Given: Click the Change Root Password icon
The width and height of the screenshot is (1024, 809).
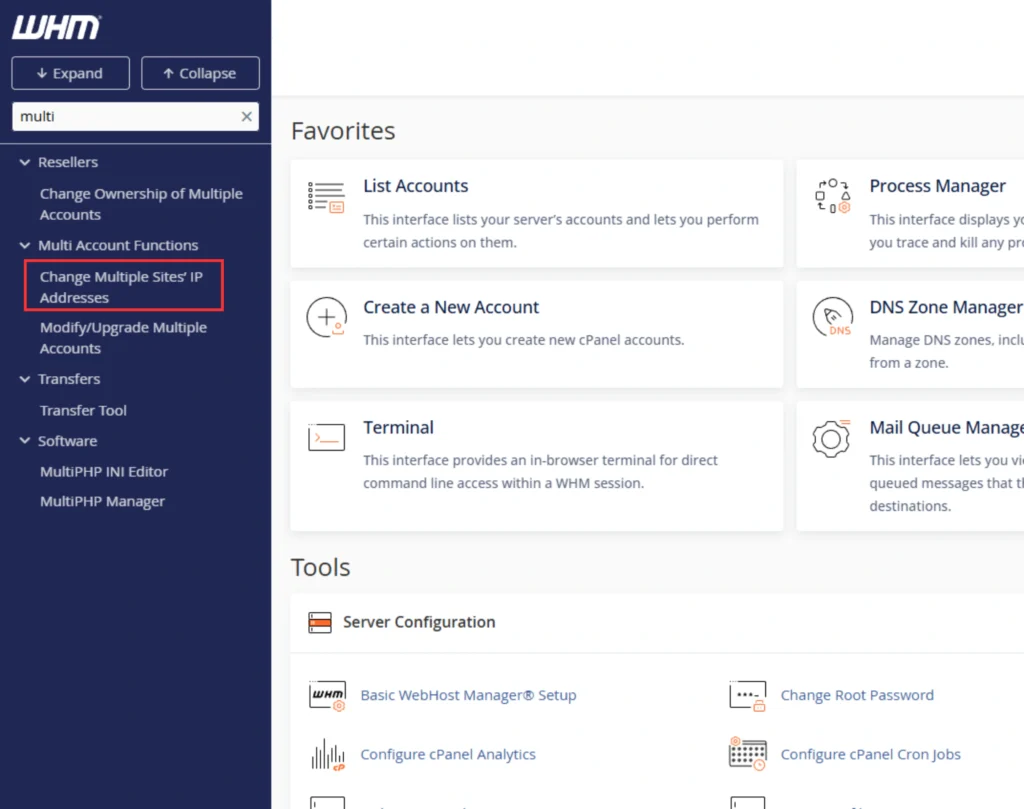Looking at the screenshot, I should pos(748,695).
